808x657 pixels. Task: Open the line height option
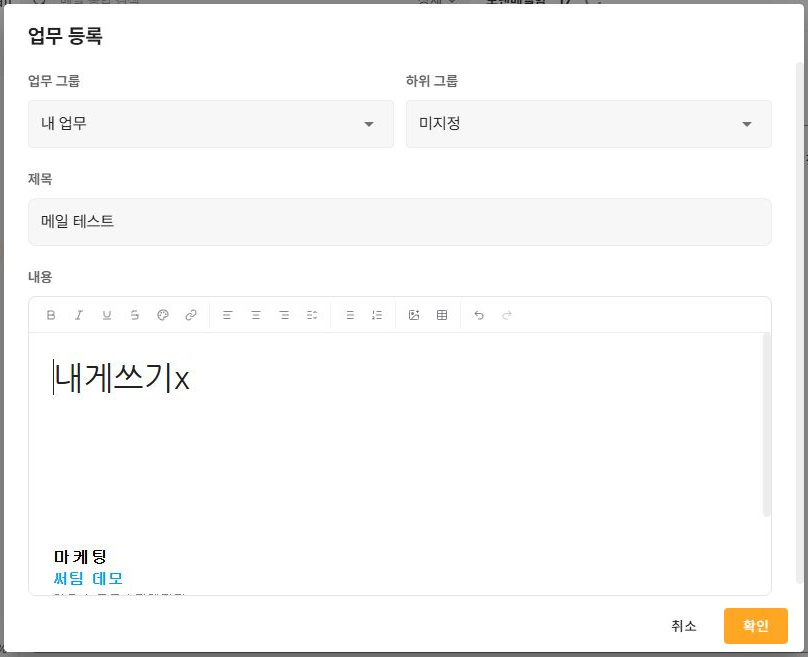coord(312,315)
